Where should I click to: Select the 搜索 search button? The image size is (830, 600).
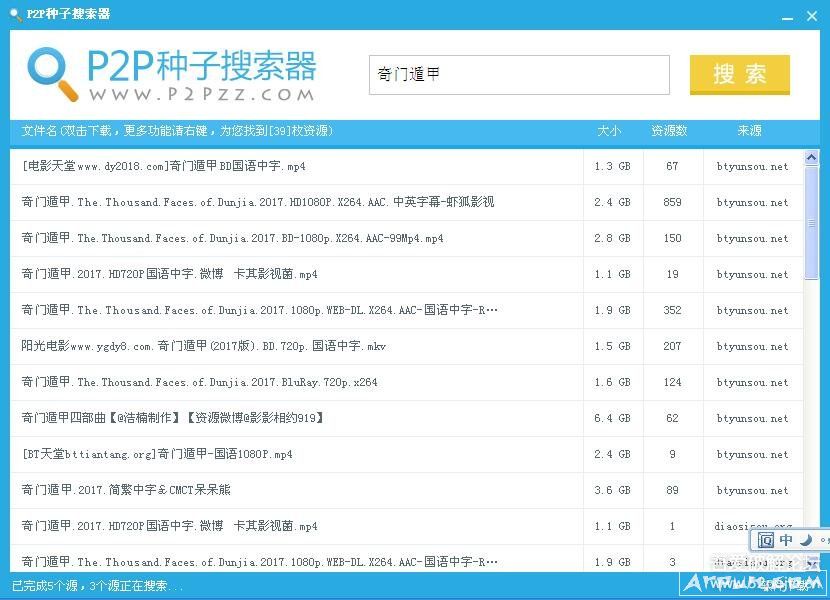coord(739,75)
